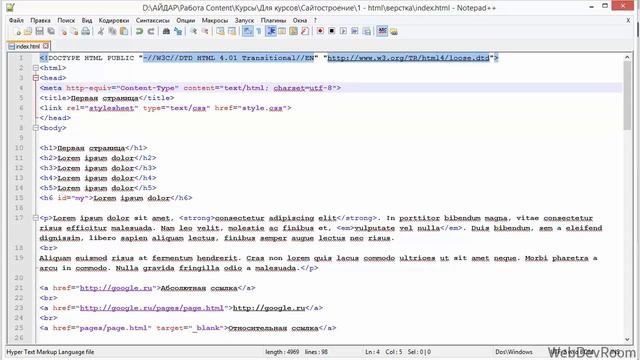Paste from clipboard using the Paste icon
Image resolution: width=640 pixels, height=360 pixels.
(x=124, y=31)
